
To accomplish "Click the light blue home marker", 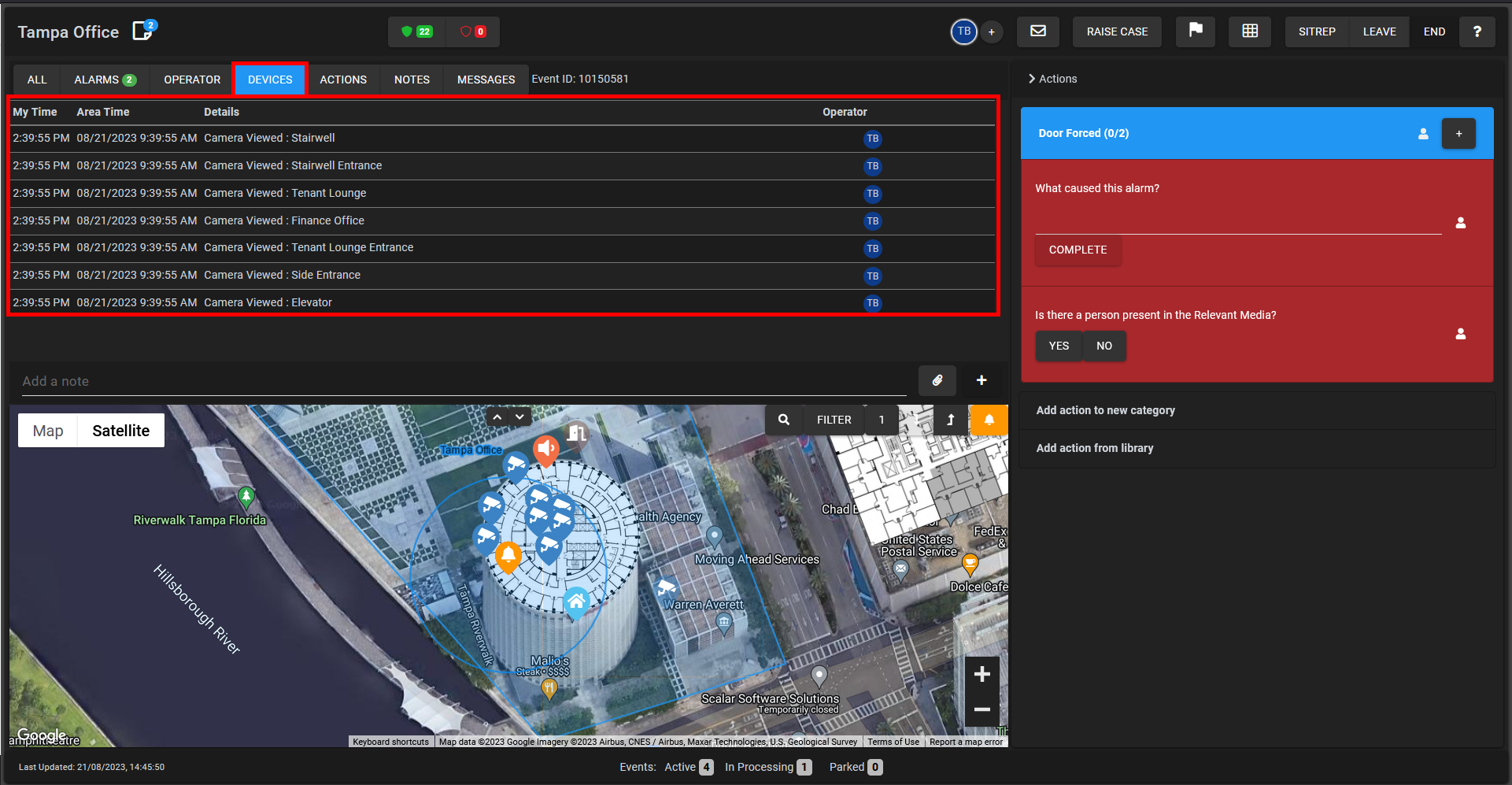I will coord(576,602).
